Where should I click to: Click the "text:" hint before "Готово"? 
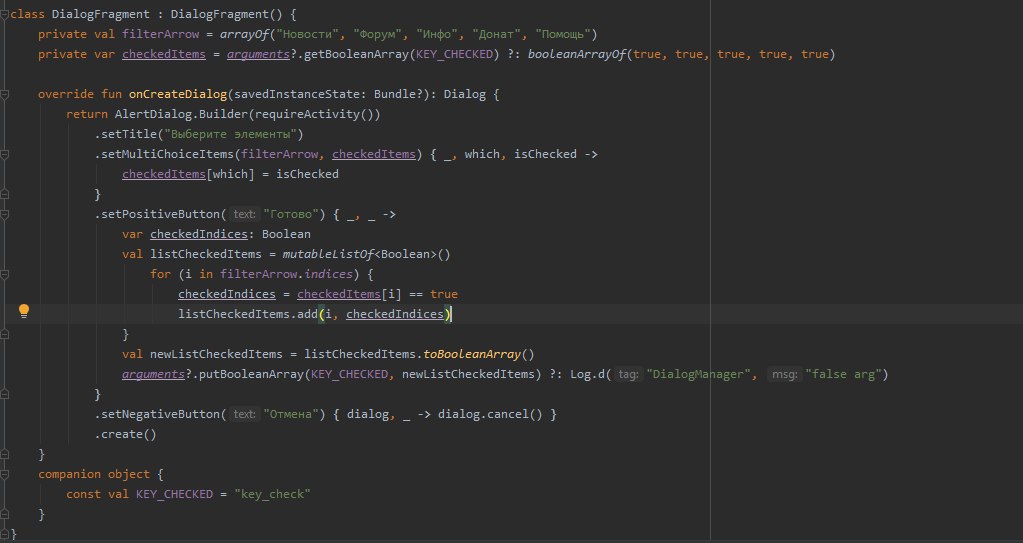pyautogui.click(x=245, y=214)
